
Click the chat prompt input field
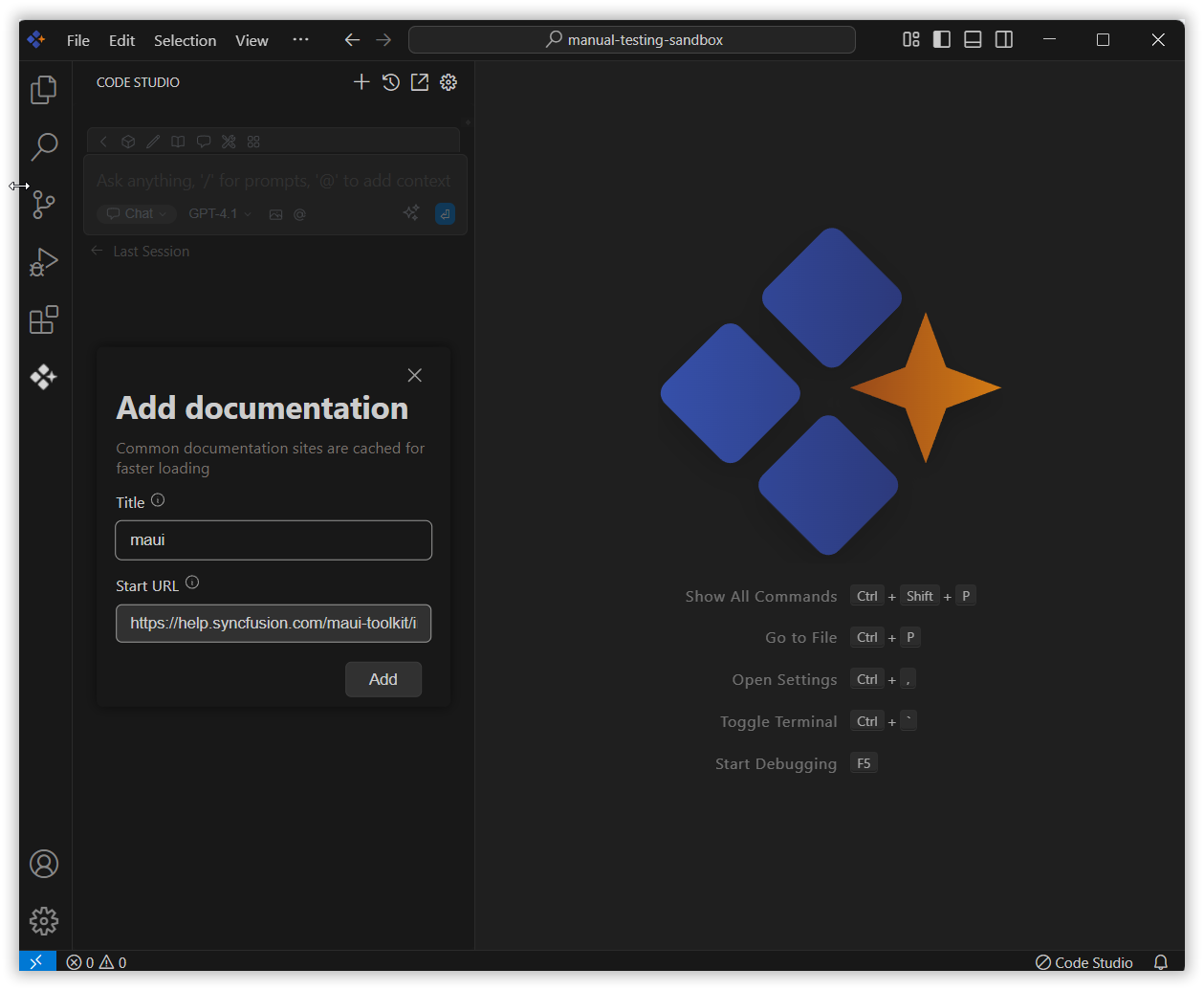[274, 181]
